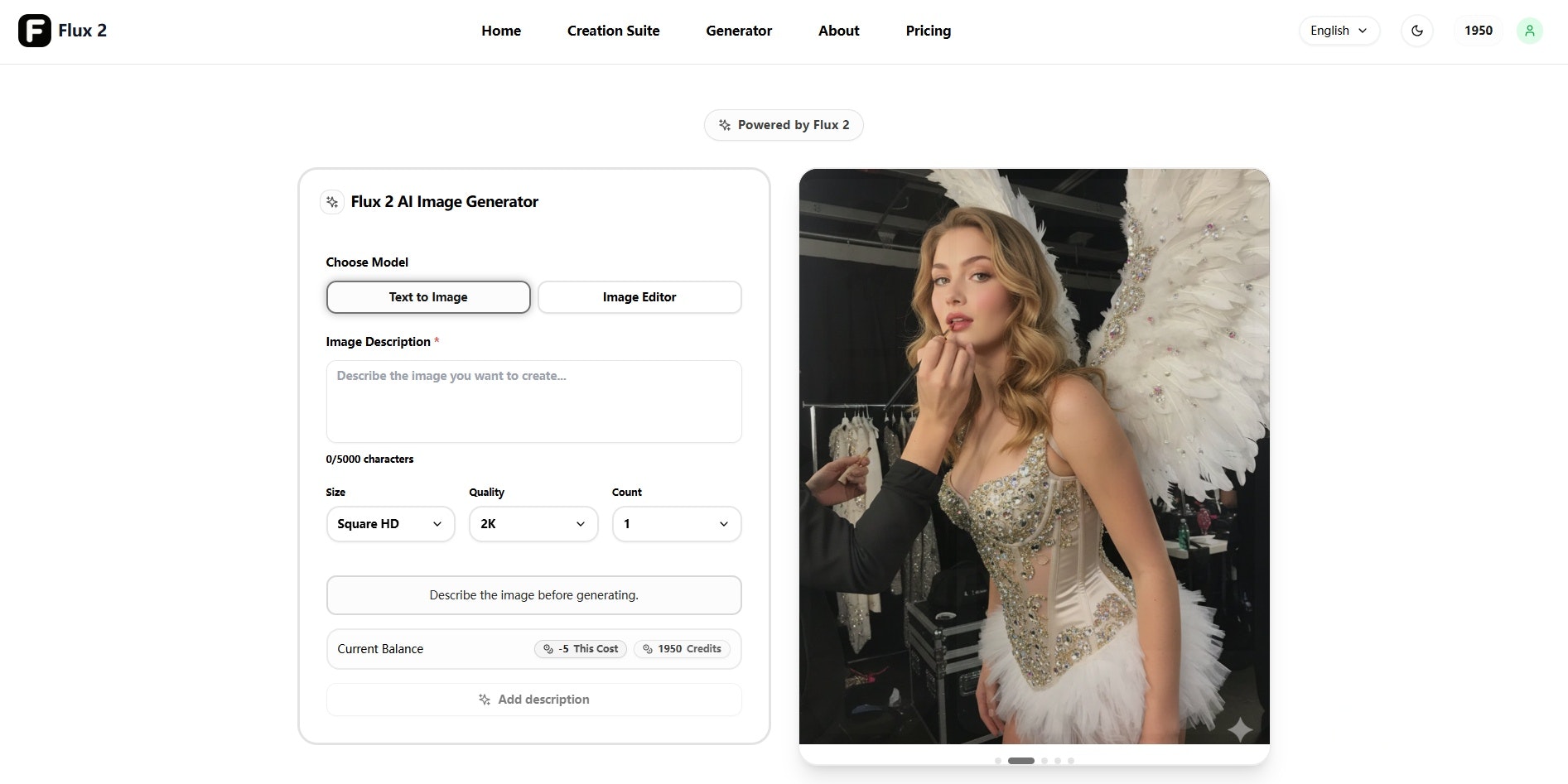
Task: Open the Count dropdown
Action: 677,524
